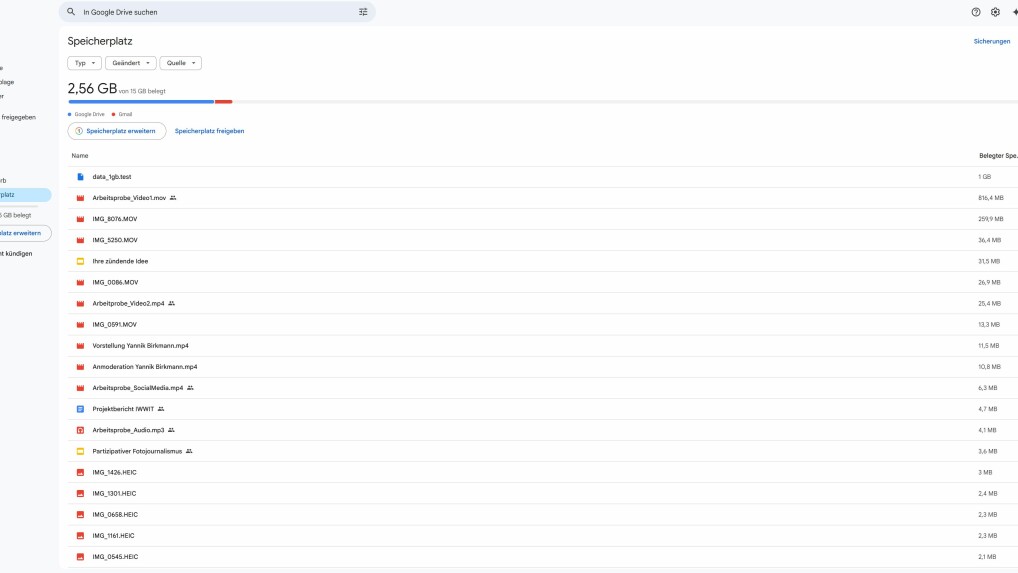Click image icon of IMG_1426.HEIC
This screenshot has width=1018, height=573.
(81, 472)
